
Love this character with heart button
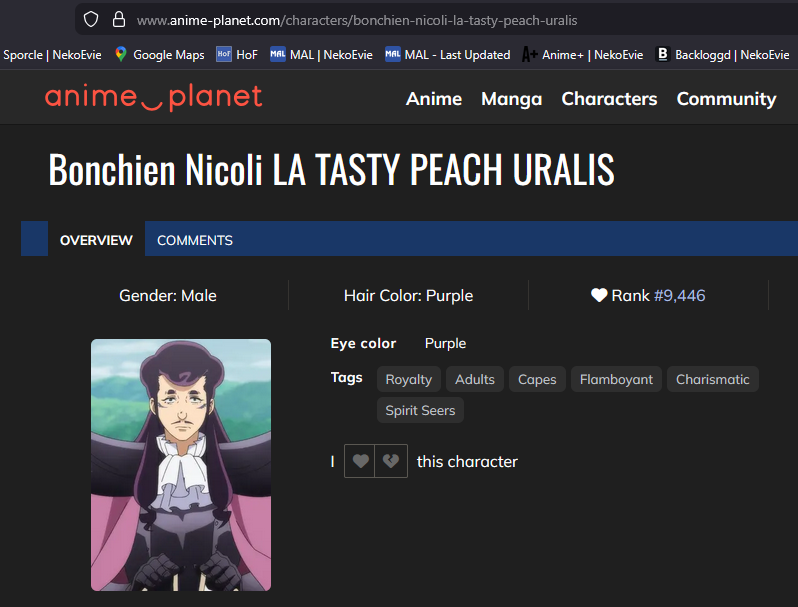coord(360,461)
